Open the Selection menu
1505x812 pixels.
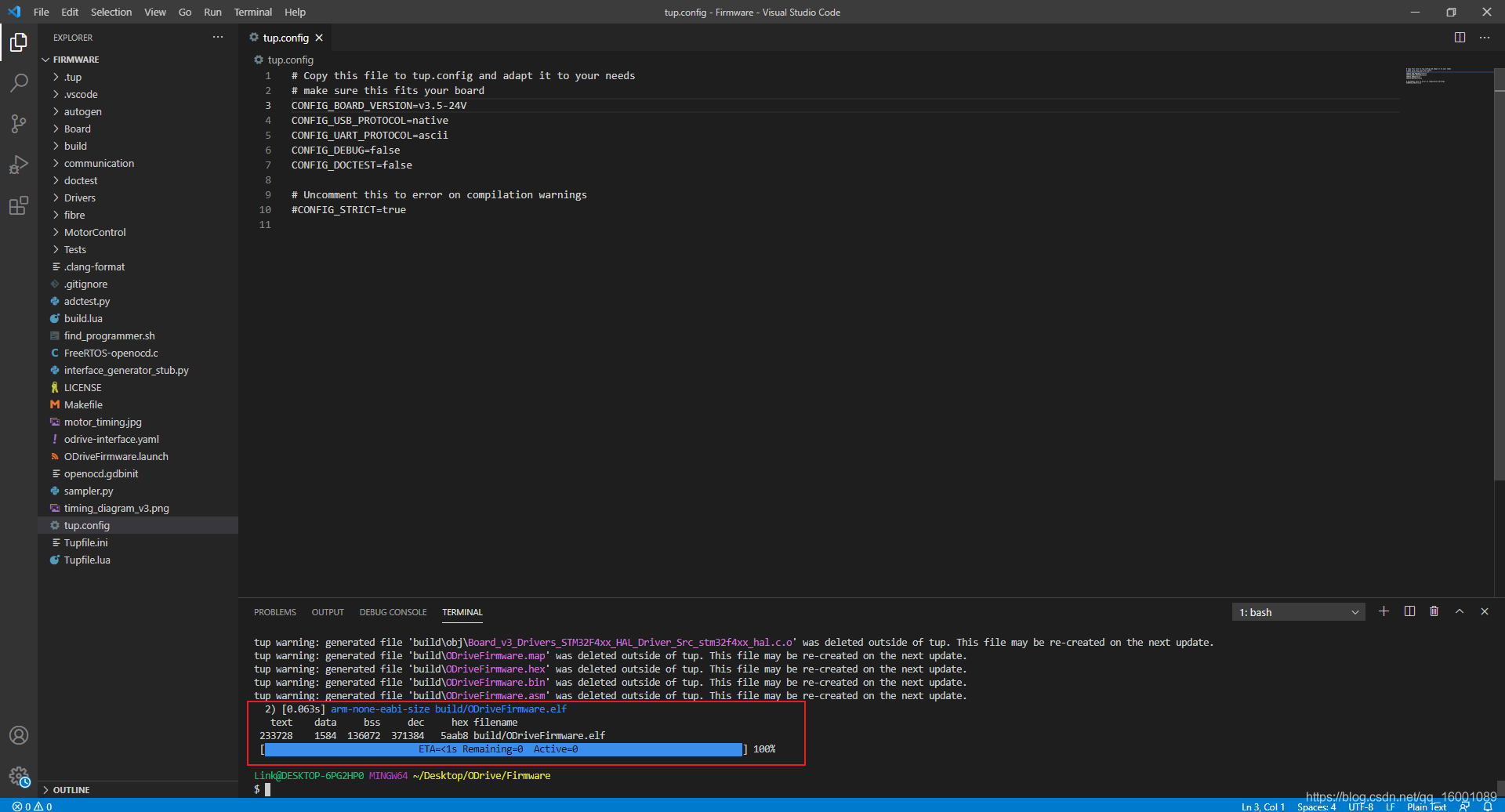point(111,12)
